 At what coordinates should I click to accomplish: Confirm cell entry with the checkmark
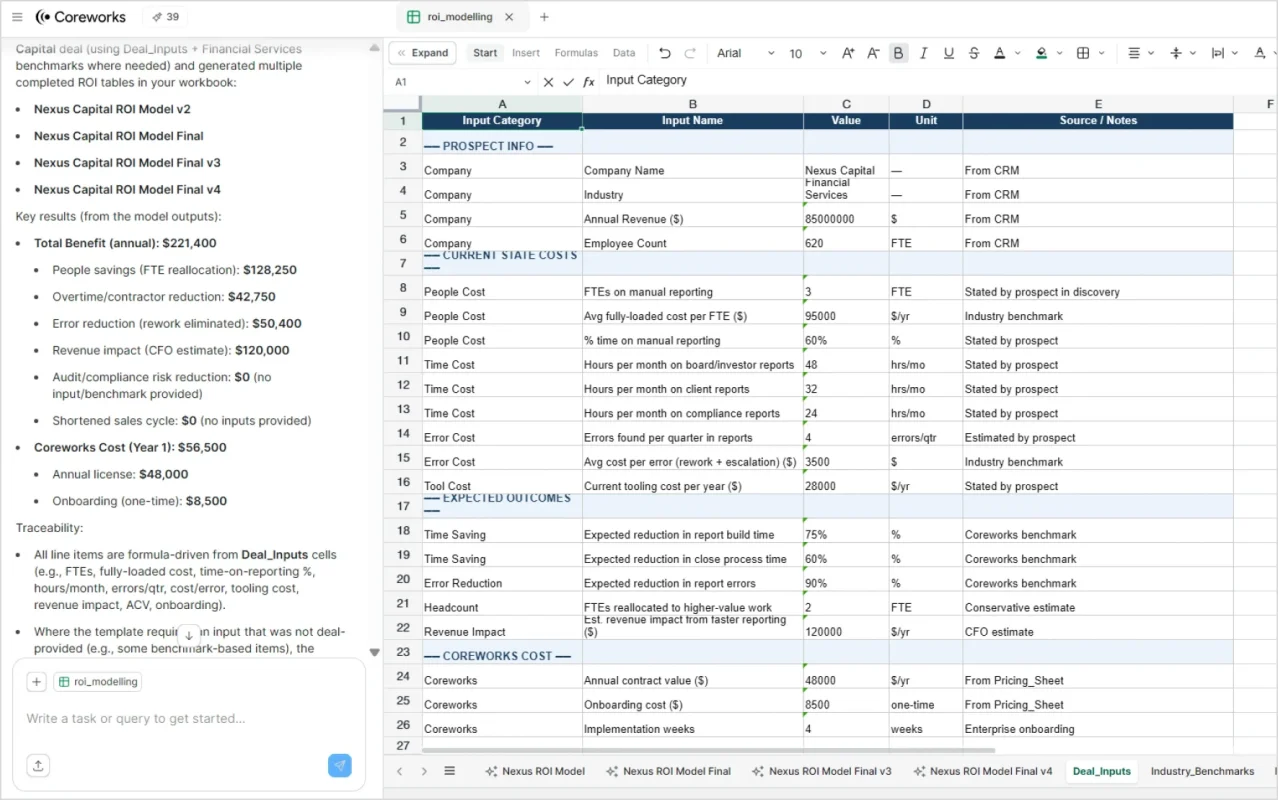(568, 80)
